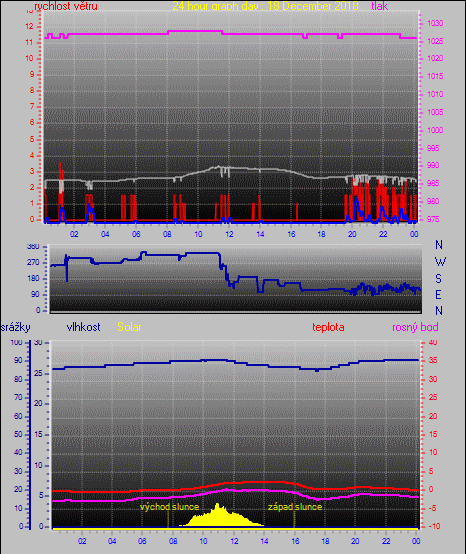Click the 35 value on temperature axis
This screenshot has width=466, height=554.
coord(433,360)
